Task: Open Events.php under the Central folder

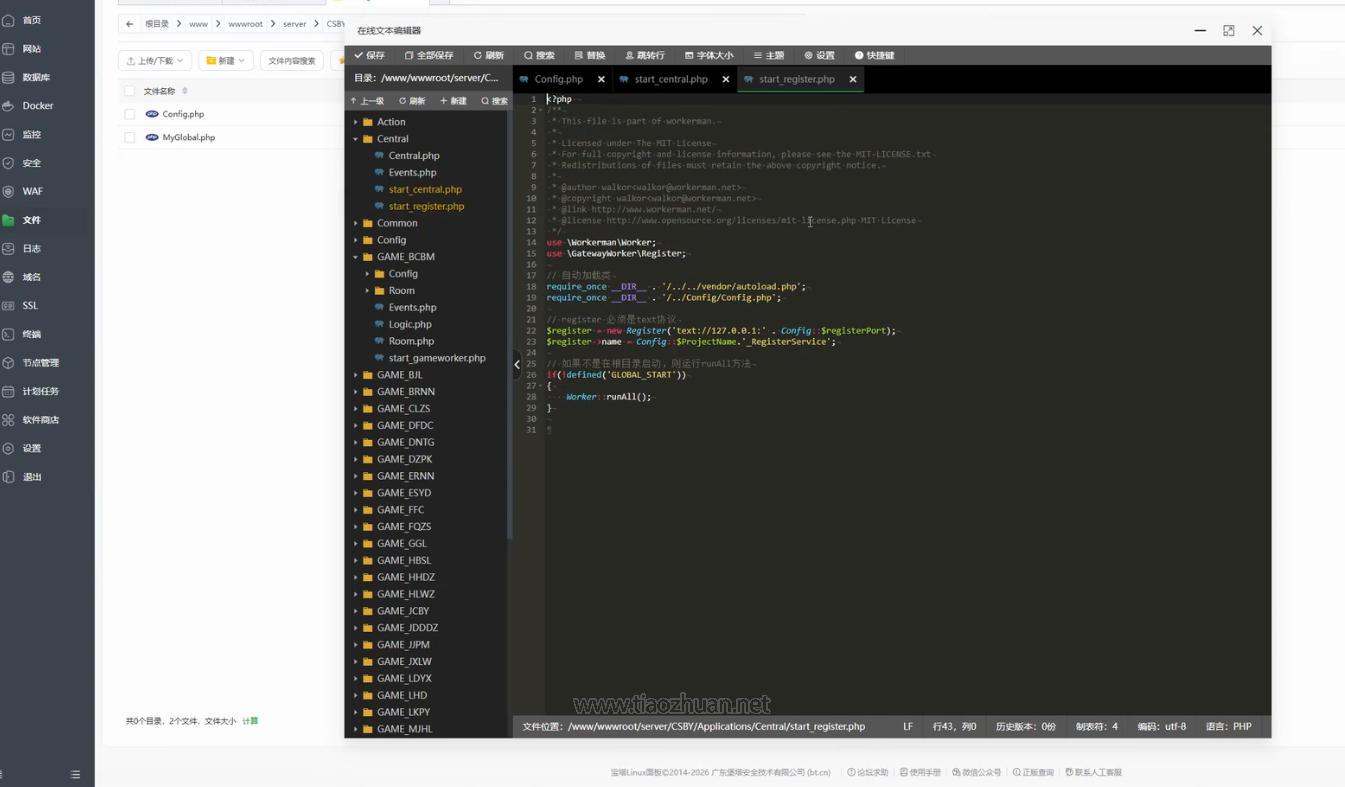Action: pos(412,172)
